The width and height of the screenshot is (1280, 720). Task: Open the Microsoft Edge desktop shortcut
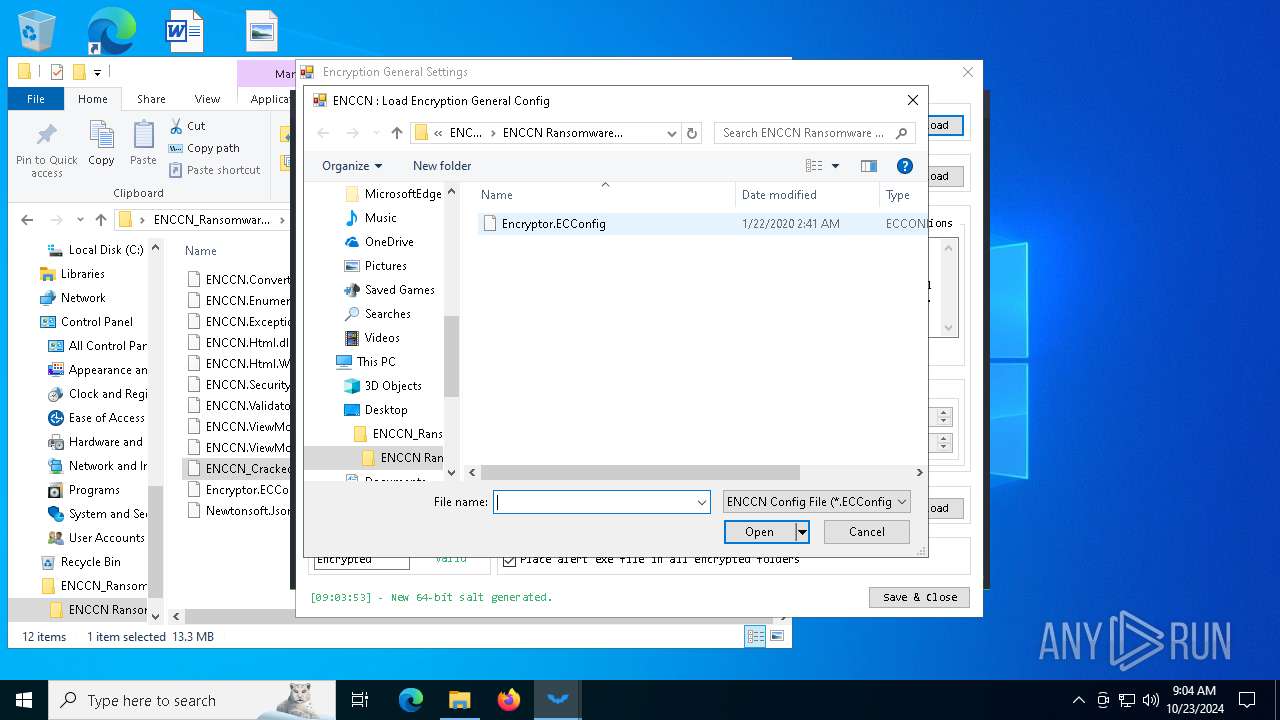(x=110, y=31)
